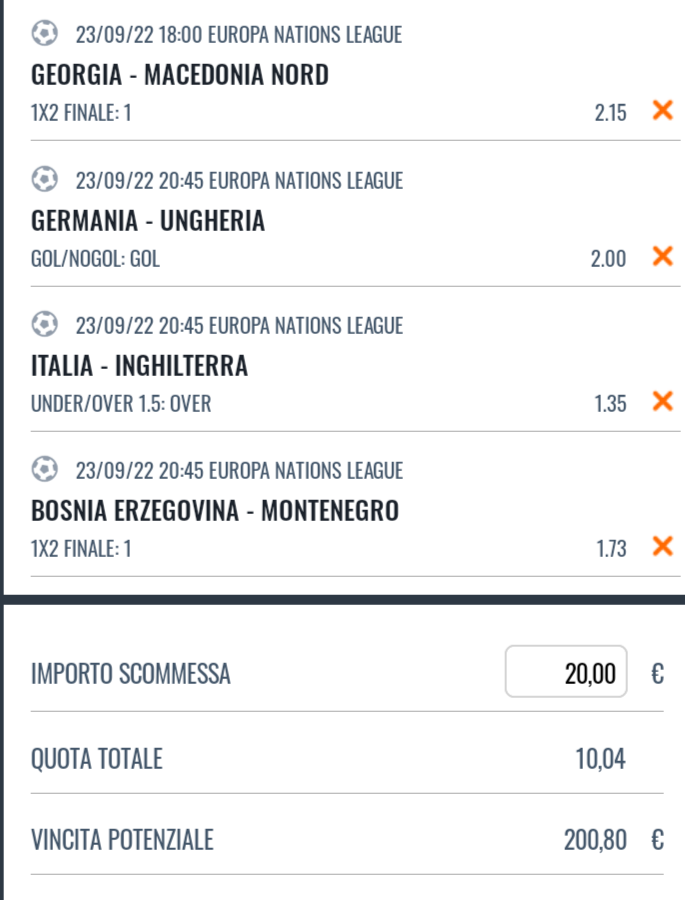685x900 pixels.
Task: Open the Bosnia Erzegovina - Montenegro match
Action: pos(215,511)
